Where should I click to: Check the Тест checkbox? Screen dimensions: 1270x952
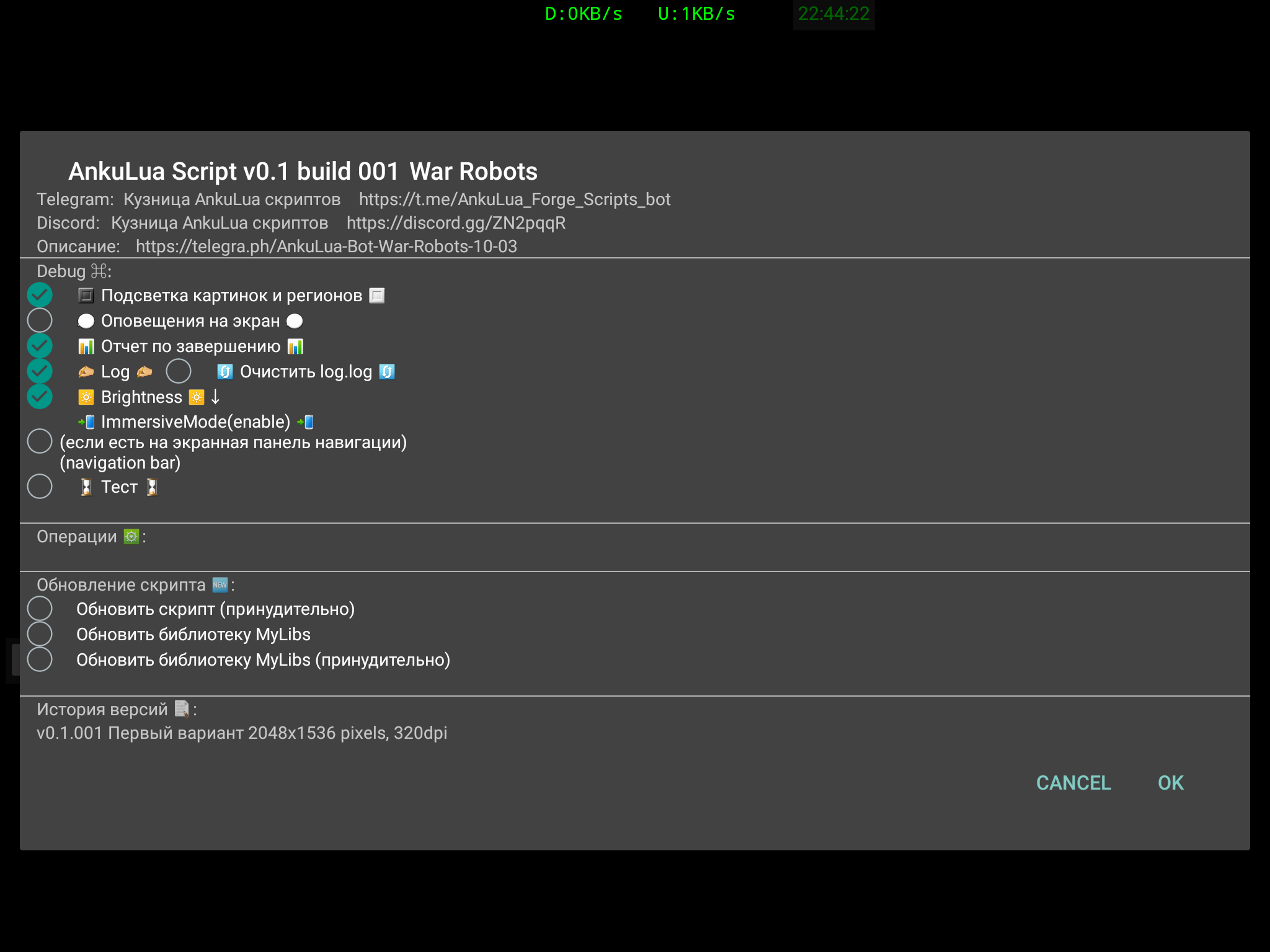(x=40, y=487)
